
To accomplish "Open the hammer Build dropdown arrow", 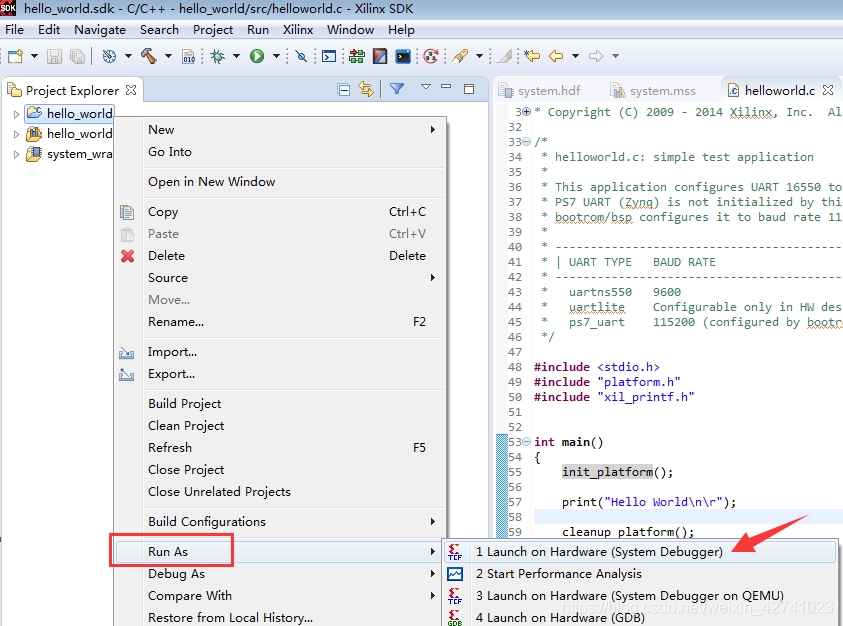I will coord(168,56).
